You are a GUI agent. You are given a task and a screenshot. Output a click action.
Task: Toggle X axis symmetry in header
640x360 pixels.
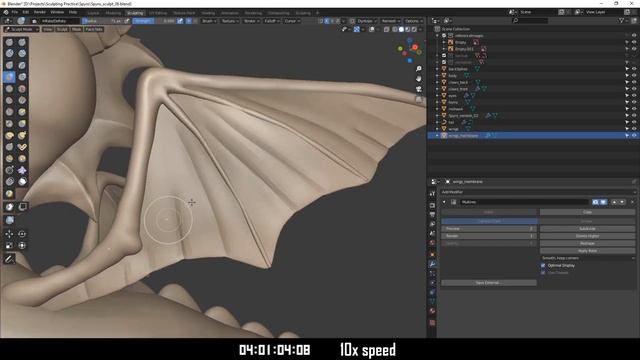pyautogui.click(x=327, y=21)
